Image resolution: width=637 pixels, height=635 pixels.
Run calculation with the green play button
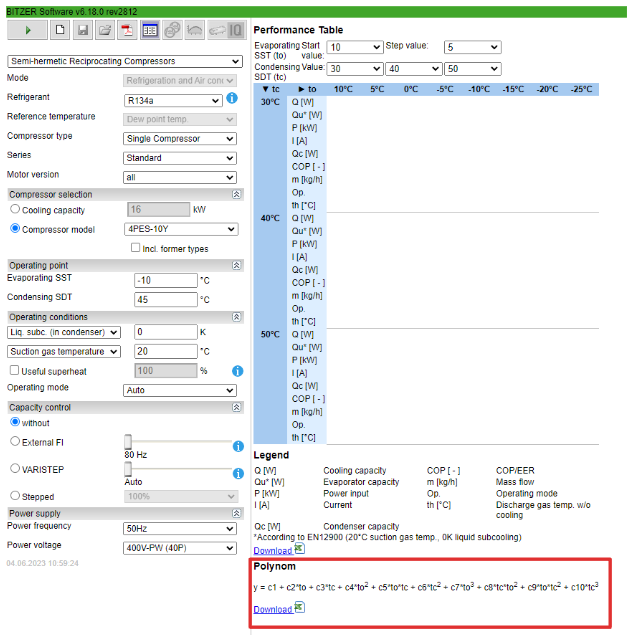pyautogui.click(x=27, y=30)
